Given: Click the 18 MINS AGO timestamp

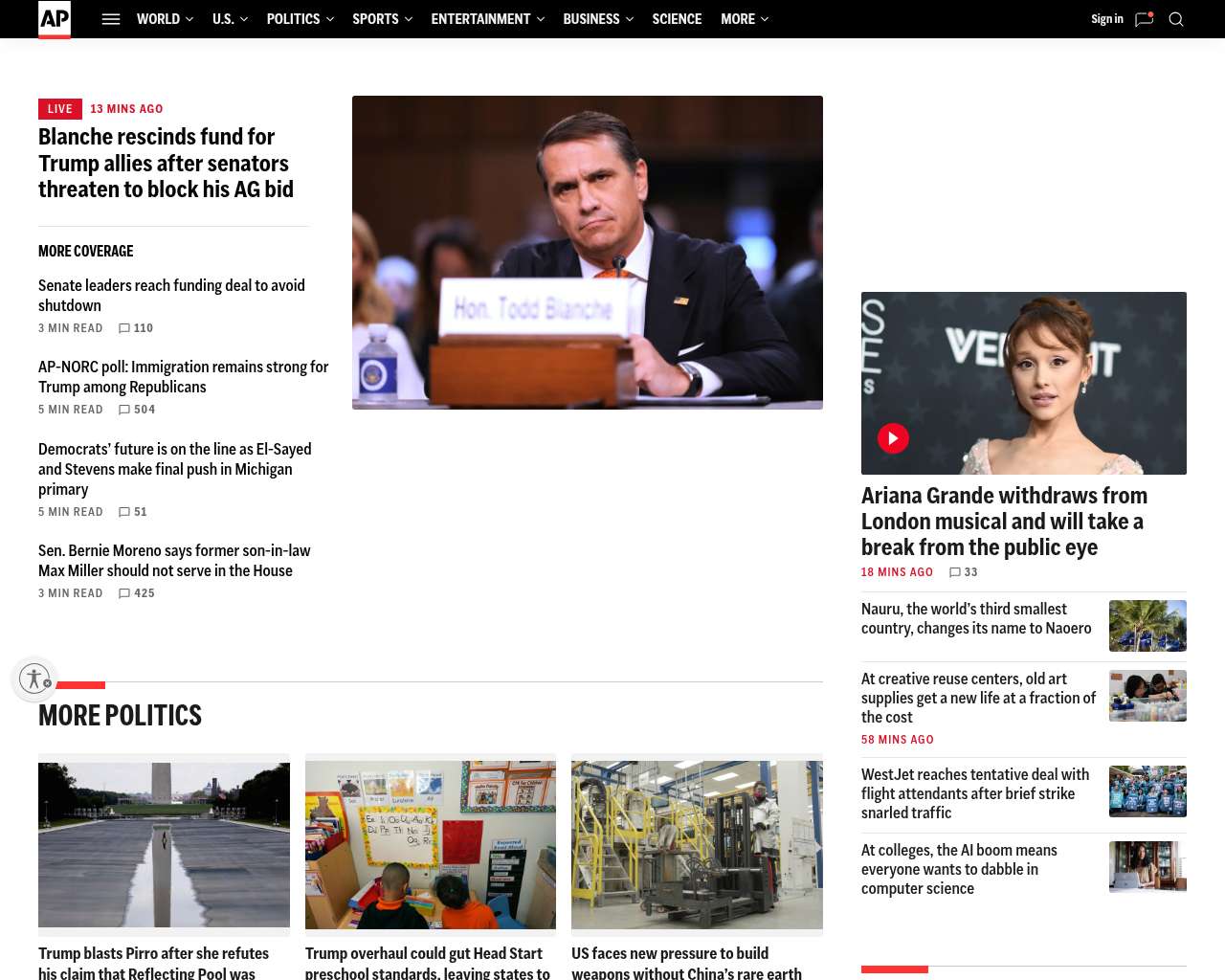Looking at the screenshot, I should coord(897,572).
